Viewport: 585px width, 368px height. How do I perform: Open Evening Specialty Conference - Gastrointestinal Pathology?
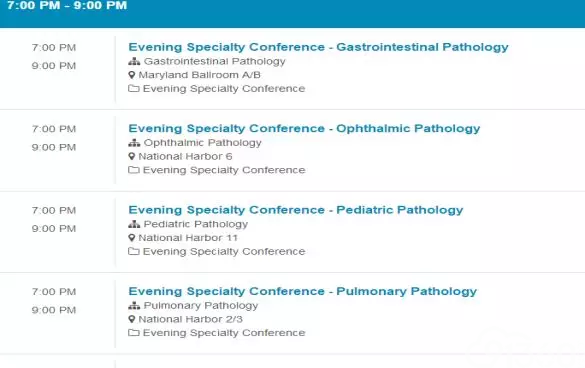coord(318,47)
